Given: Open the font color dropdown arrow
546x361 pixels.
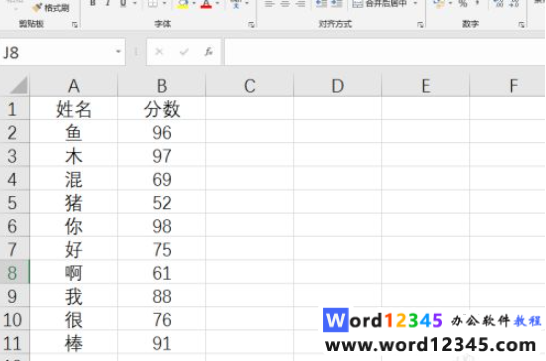Looking at the screenshot, I should 217,4.
